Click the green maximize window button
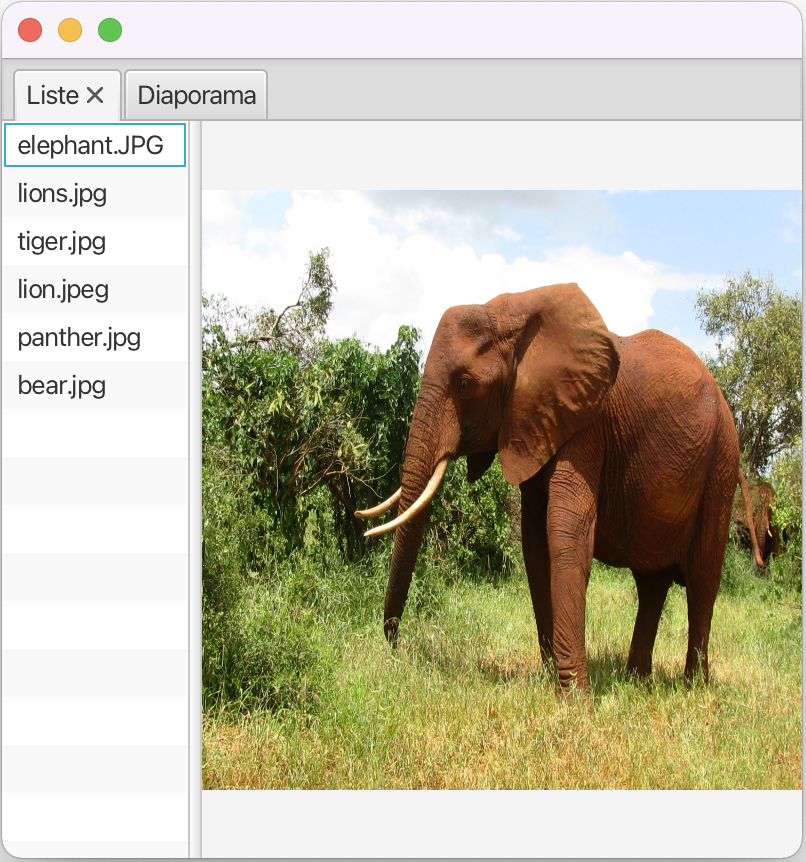The image size is (806, 862). pos(110,30)
